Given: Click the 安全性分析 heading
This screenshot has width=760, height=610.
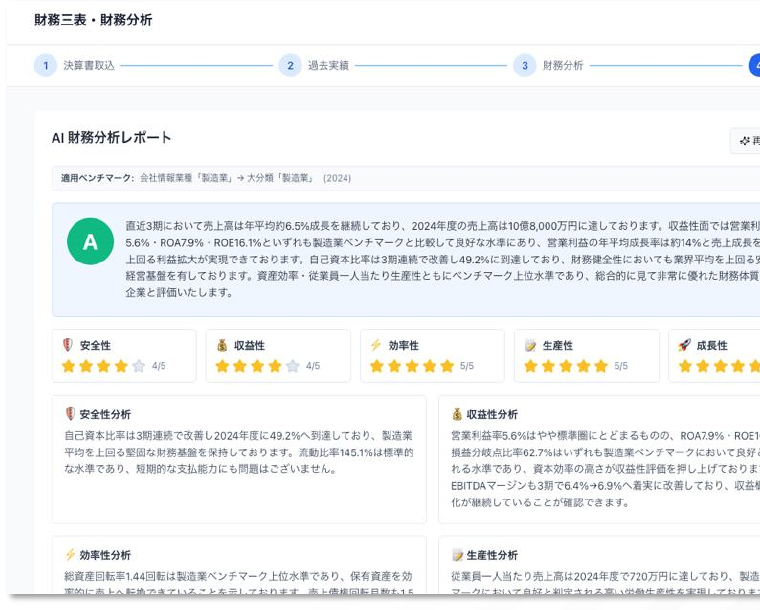Looking at the screenshot, I should [x=105, y=414].
